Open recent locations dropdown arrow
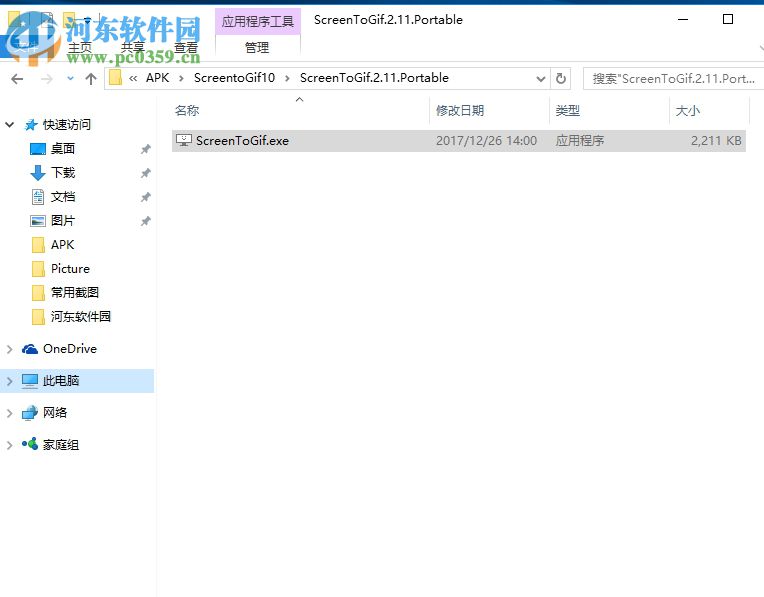Screen dimensions: 764x597 click(70, 78)
